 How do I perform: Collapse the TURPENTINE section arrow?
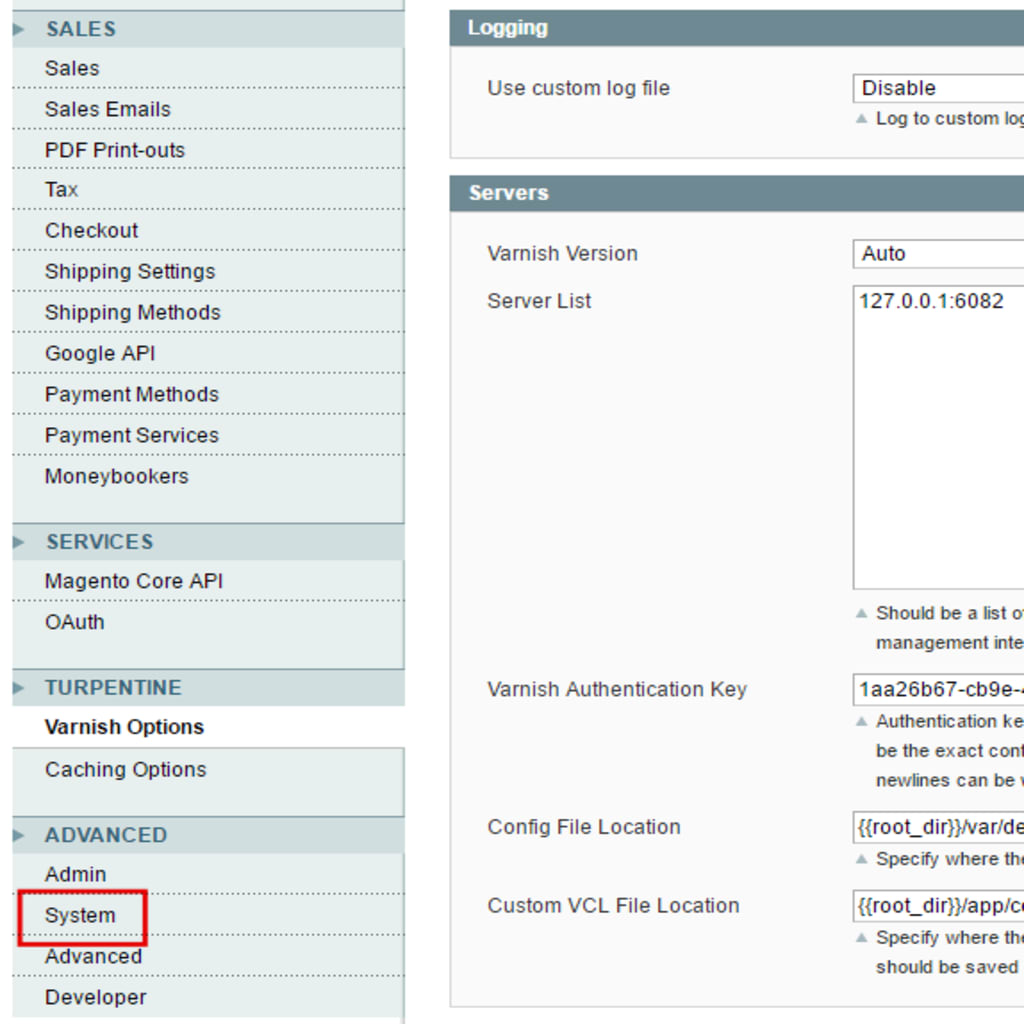18,688
